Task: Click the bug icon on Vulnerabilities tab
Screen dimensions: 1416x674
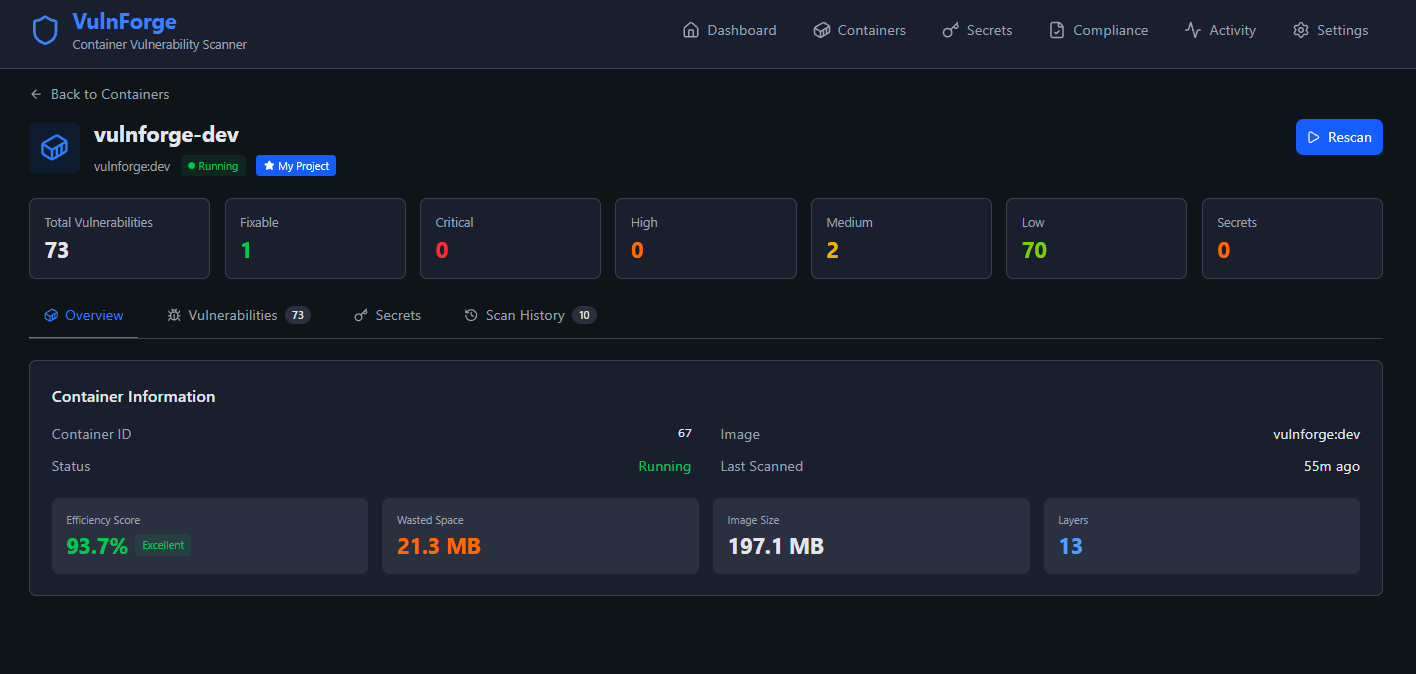Action: pos(174,315)
